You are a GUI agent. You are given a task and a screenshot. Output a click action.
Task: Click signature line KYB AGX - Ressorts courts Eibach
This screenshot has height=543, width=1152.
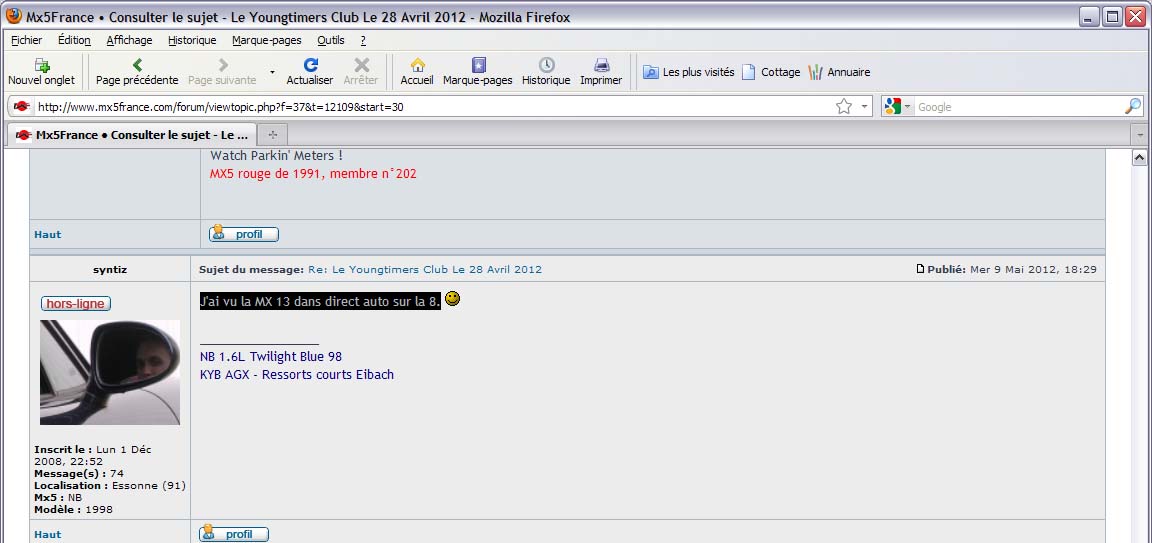[297, 375]
